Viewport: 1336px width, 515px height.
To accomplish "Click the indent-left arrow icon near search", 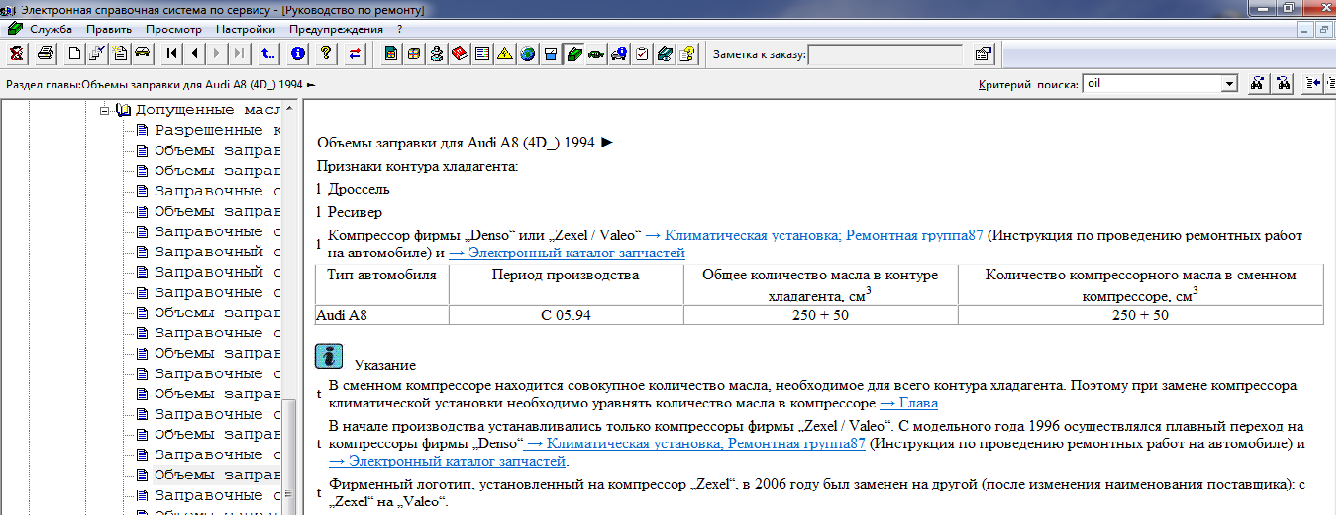I will coord(1312,84).
